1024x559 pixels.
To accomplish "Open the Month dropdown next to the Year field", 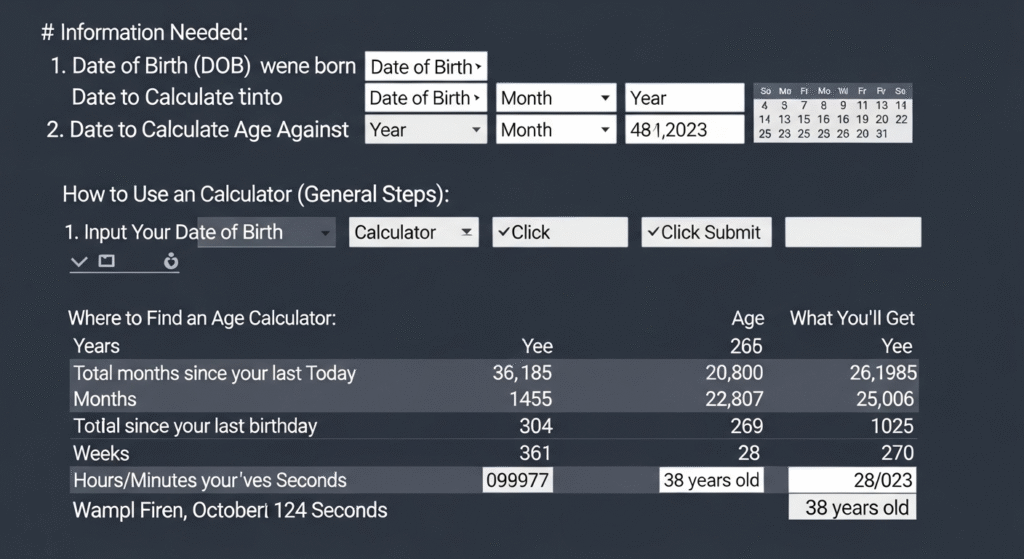I will coord(555,98).
